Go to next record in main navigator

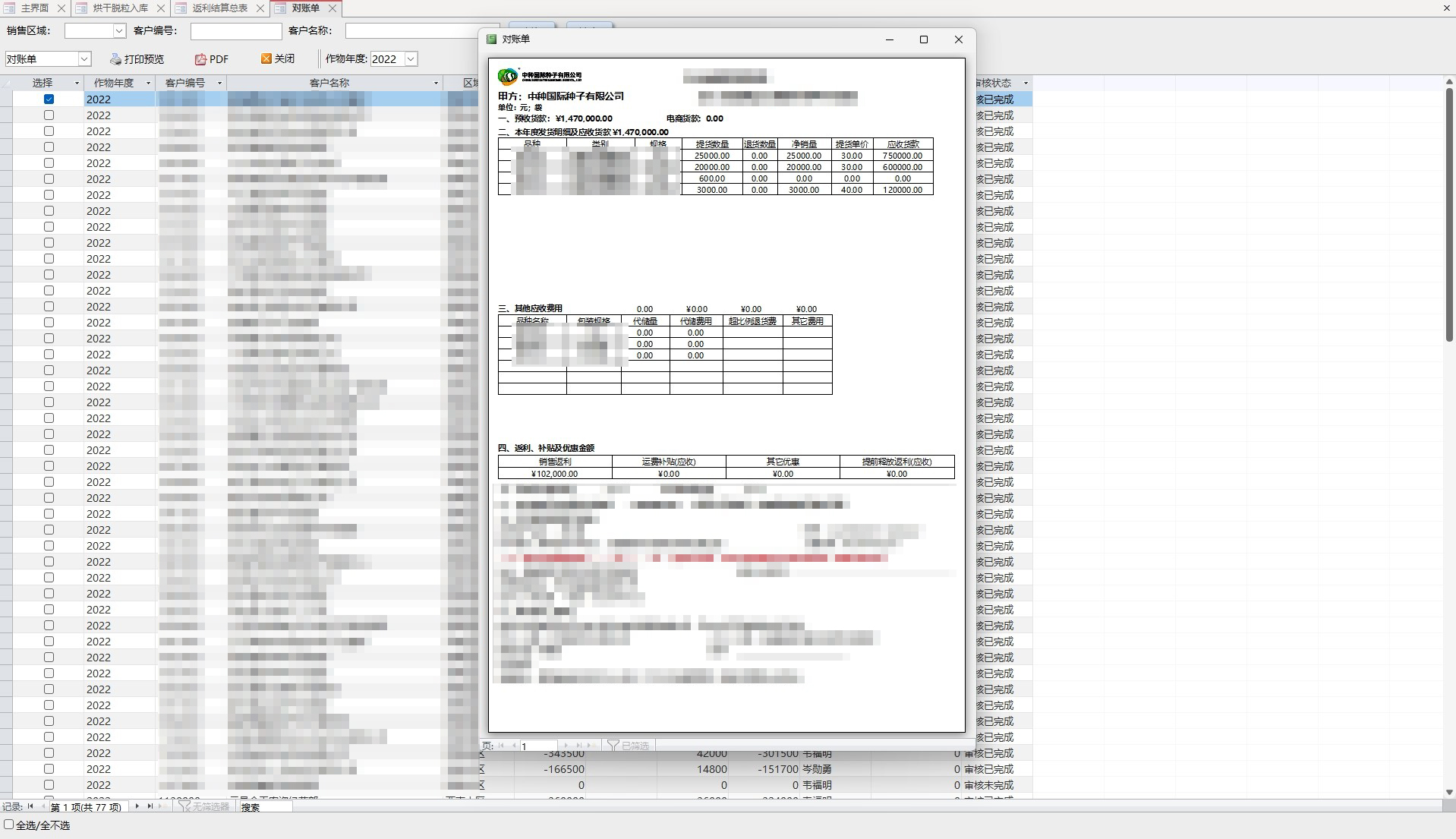point(137,806)
